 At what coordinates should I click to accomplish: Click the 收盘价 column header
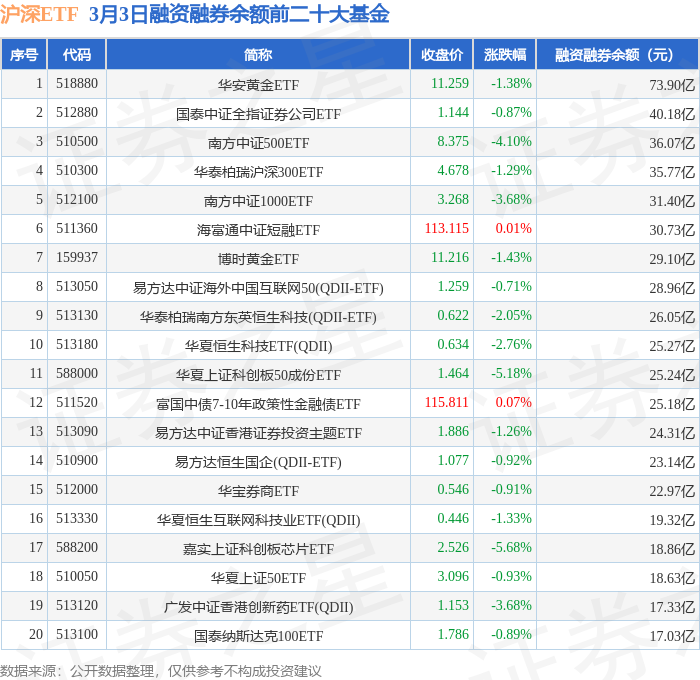[x=442, y=54]
